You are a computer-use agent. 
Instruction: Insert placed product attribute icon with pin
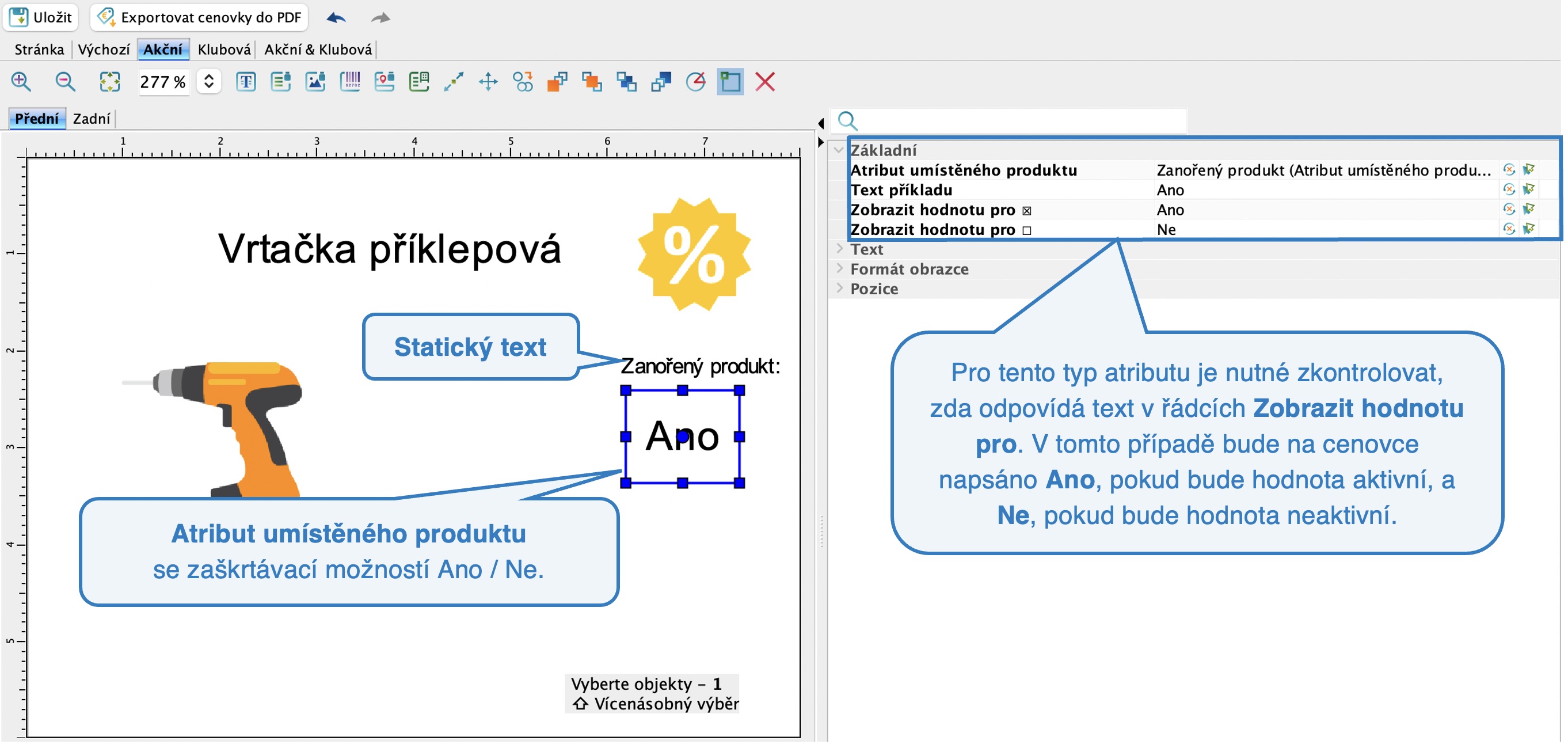385,82
